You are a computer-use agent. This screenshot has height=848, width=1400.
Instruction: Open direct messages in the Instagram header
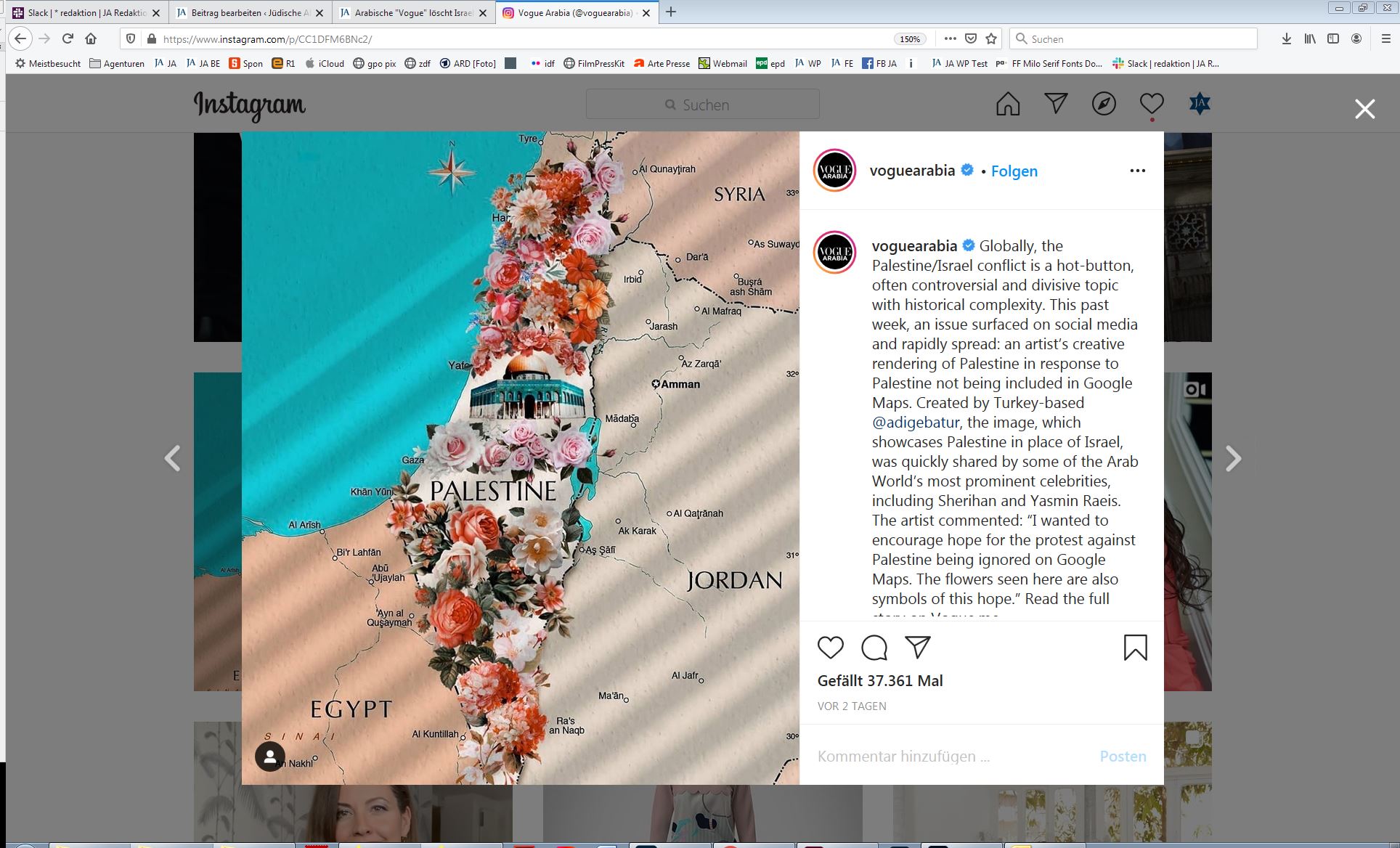(x=1056, y=104)
